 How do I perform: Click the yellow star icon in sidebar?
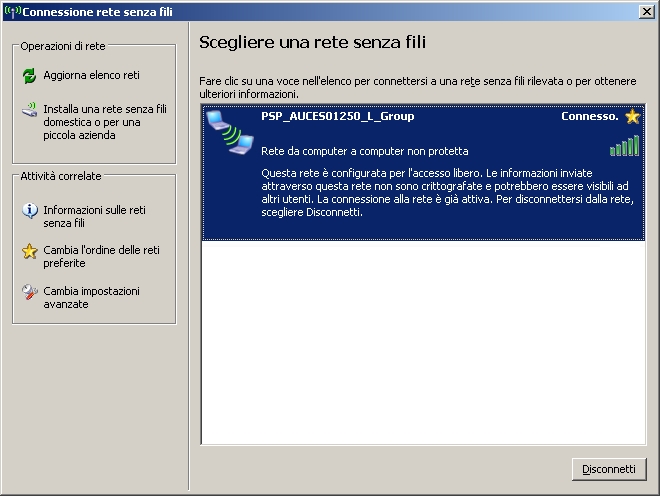tap(29, 251)
